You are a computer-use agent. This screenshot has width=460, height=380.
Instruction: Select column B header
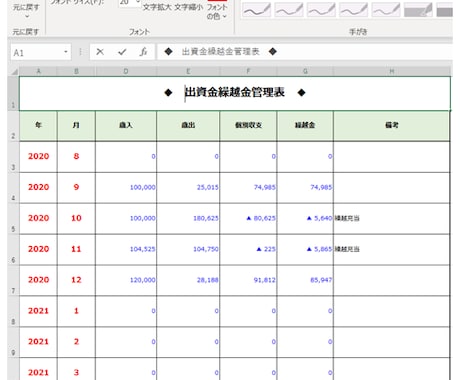(x=76, y=71)
